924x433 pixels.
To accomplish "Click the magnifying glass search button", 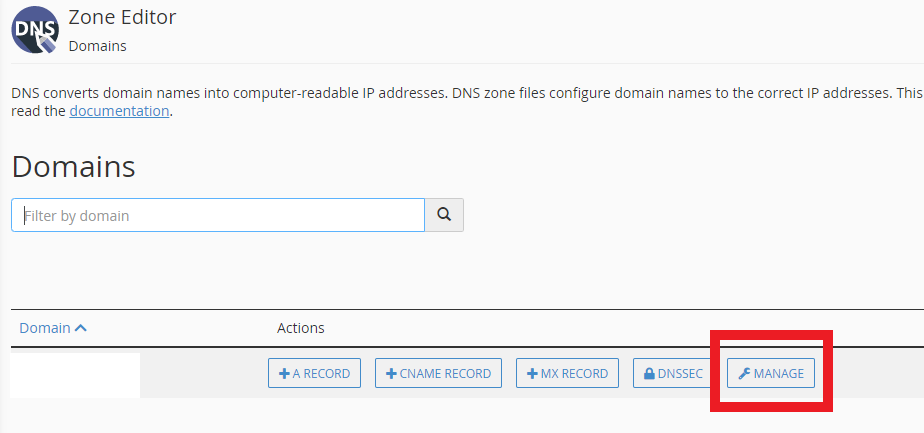I will coord(444,215).
